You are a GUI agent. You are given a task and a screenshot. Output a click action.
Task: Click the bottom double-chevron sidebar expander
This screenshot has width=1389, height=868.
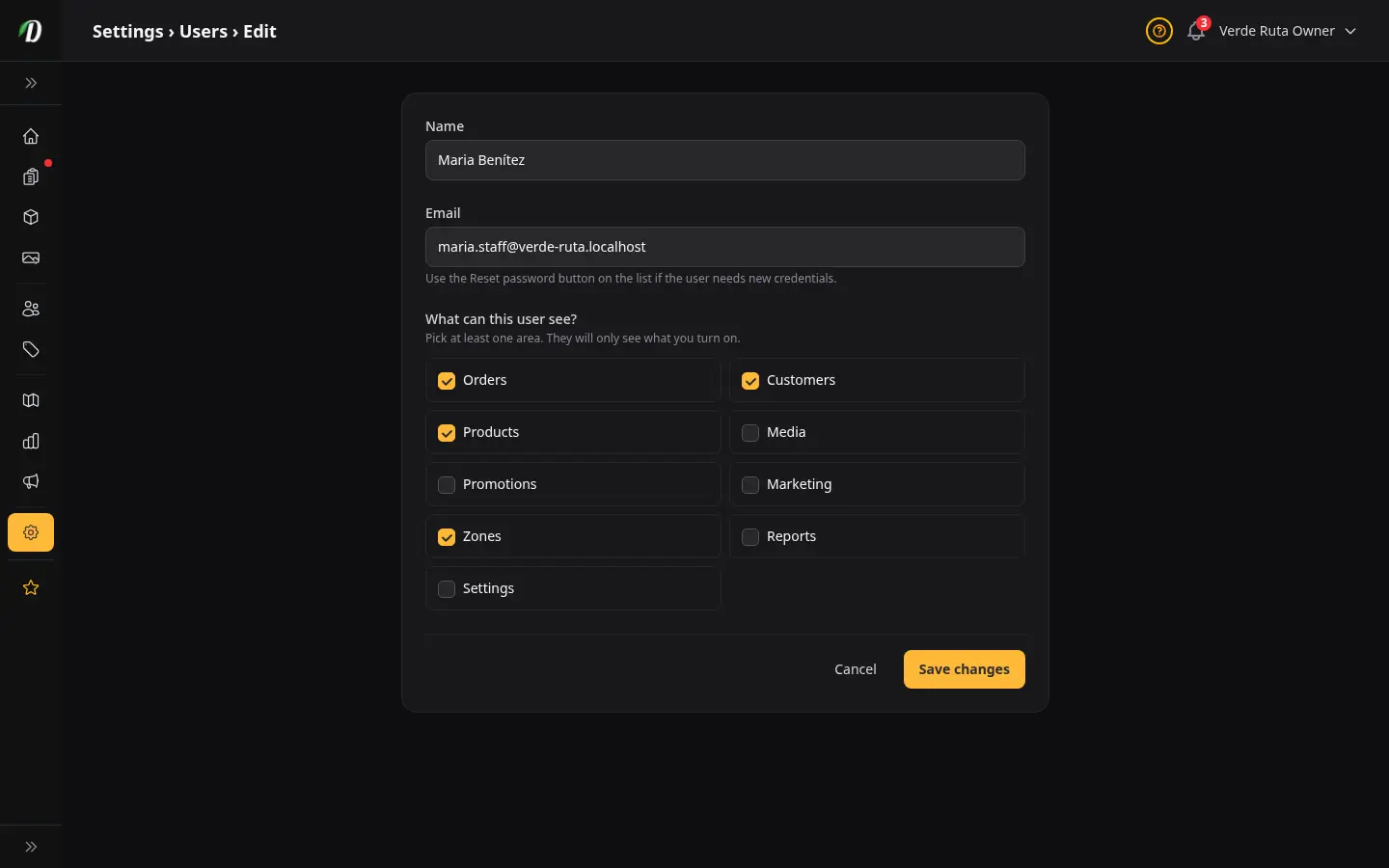[31, 847]
